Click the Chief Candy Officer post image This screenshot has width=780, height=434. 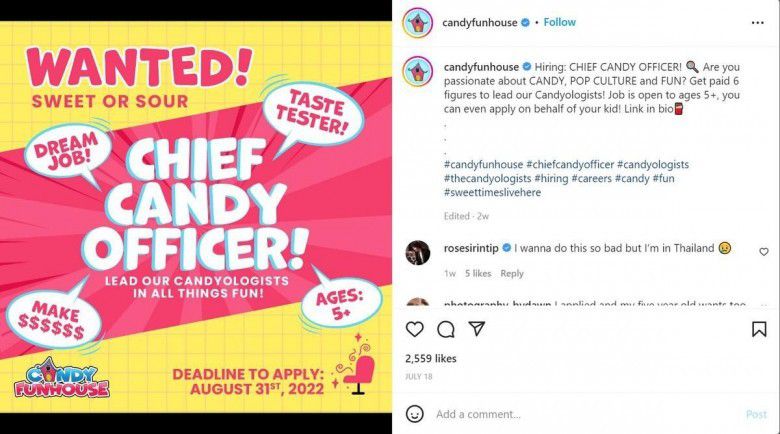click(196, 216)
